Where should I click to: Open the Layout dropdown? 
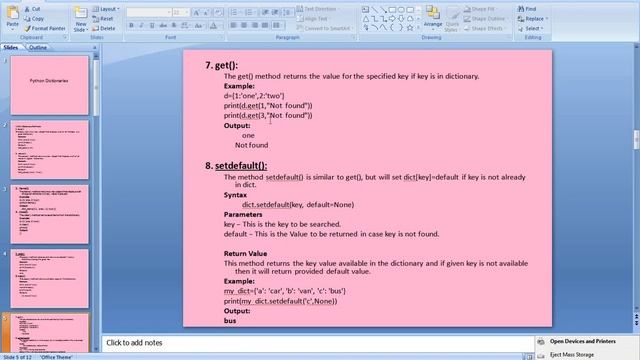106,9
